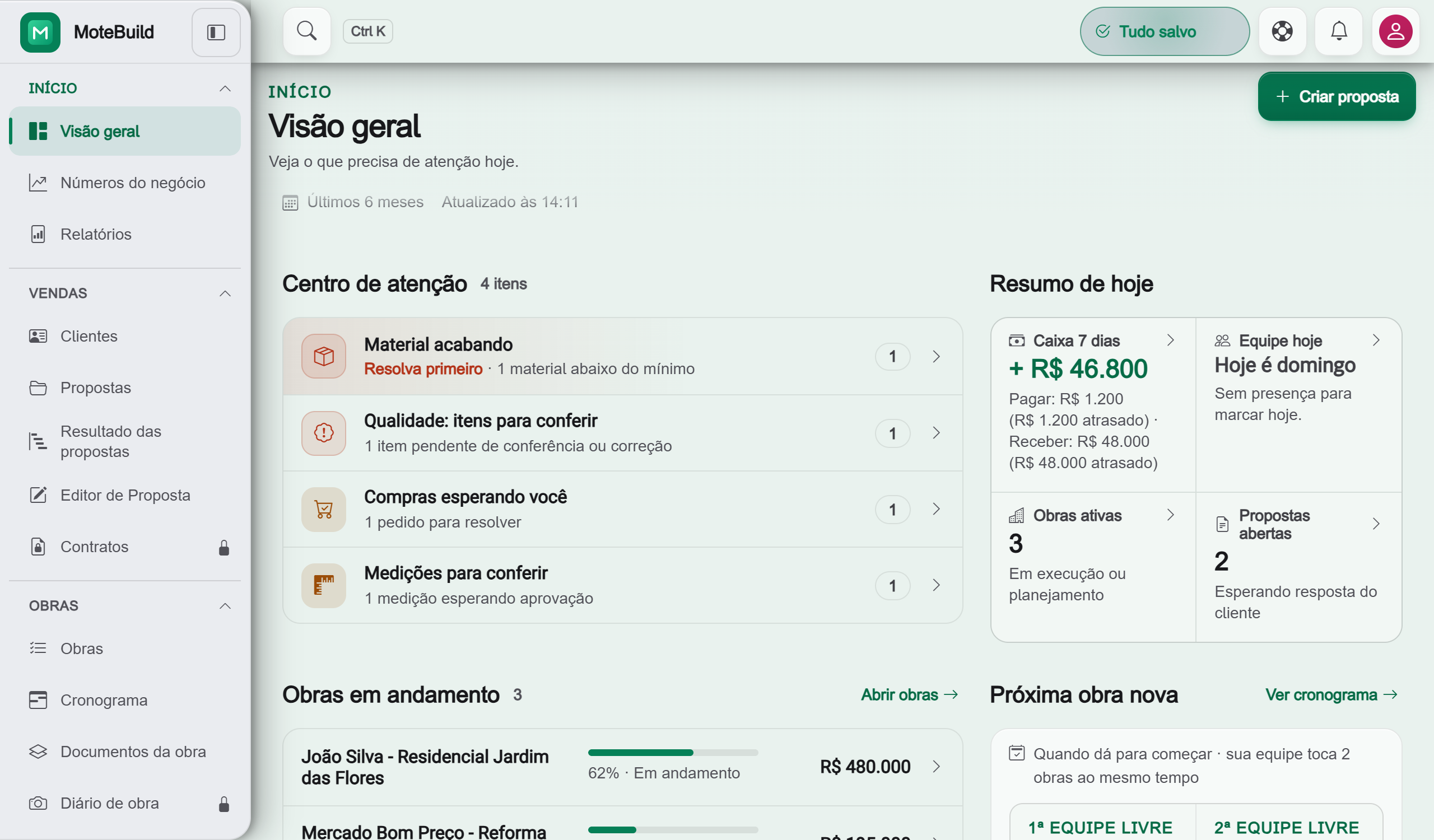The image size is (1434, 840).
Task: Open the search magnifier icon
Action: pyautogui.click(x=307, y=31)
